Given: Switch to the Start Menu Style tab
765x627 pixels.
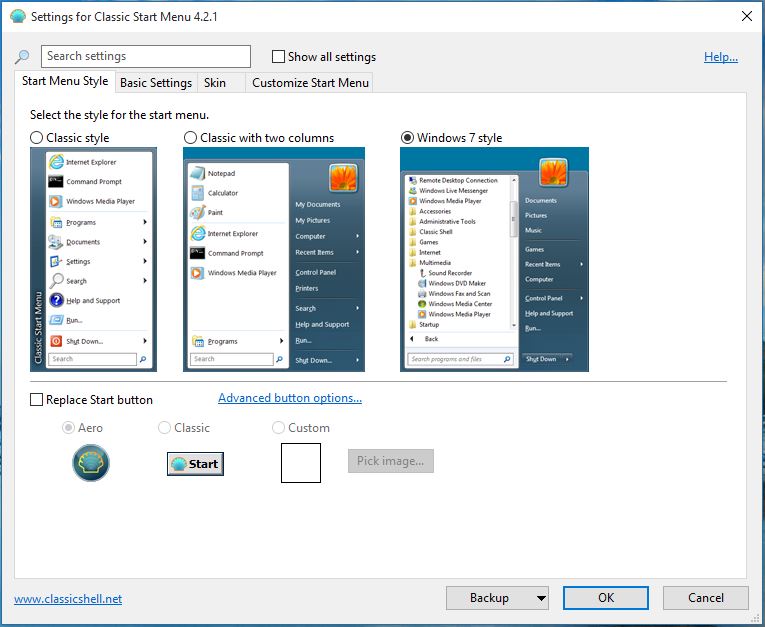Looking at the screenshot, I should 65,81.
